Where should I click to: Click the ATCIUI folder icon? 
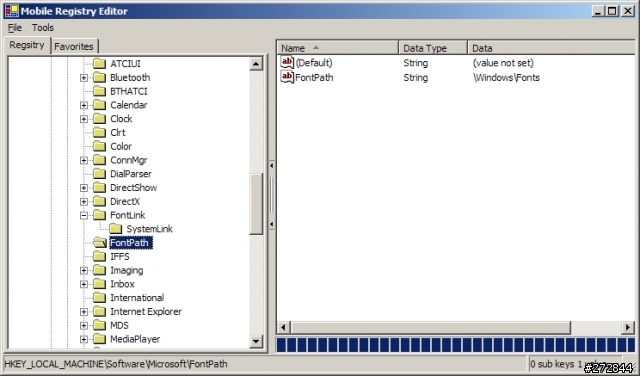click(99, 64)
